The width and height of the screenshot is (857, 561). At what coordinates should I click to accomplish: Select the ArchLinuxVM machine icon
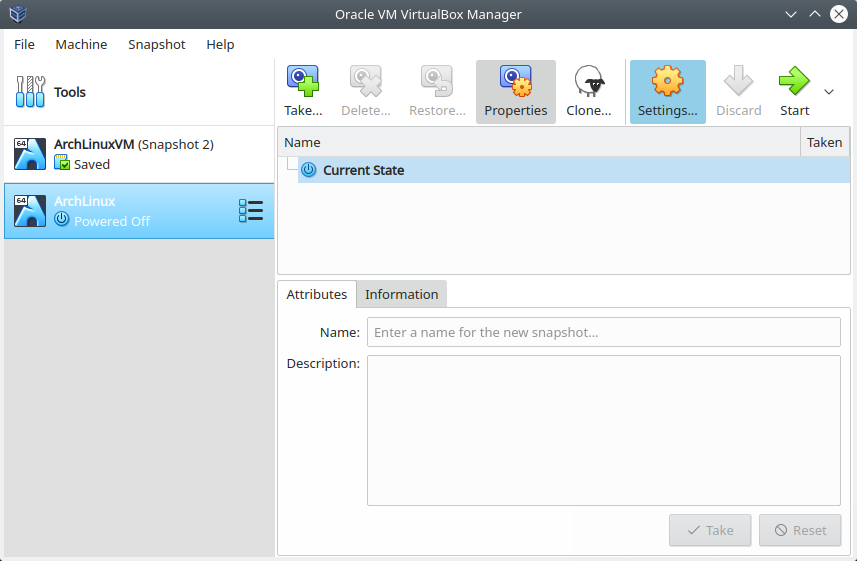pyautogui.click(x=30, y=154)
